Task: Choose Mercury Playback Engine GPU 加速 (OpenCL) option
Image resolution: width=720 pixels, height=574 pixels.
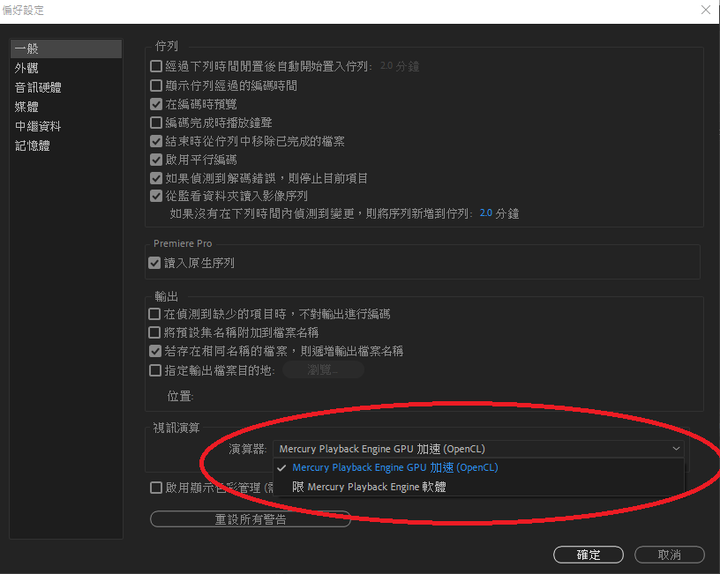Action: (x=478, y=467)
